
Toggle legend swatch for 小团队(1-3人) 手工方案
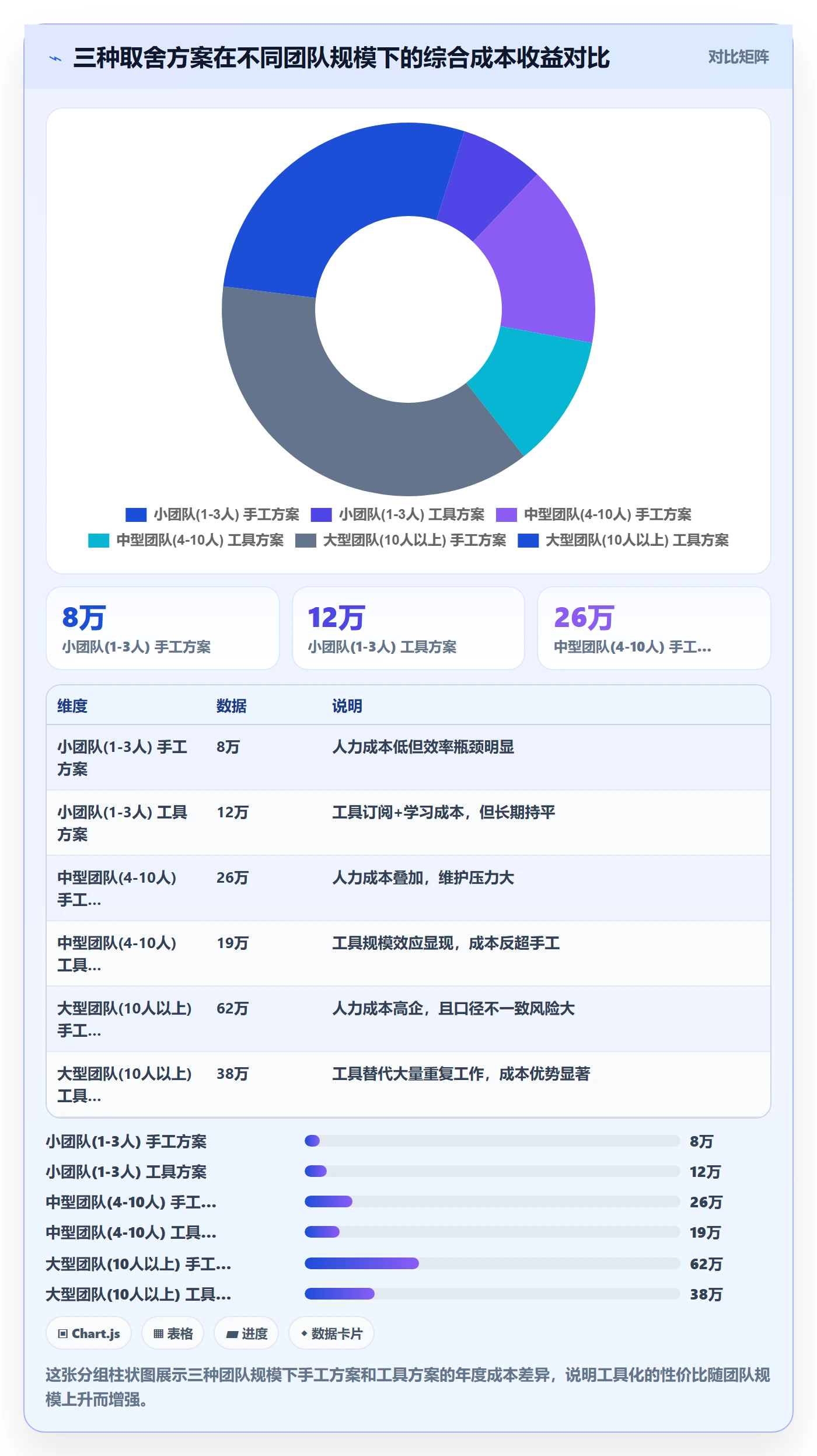tap(136, 514)
